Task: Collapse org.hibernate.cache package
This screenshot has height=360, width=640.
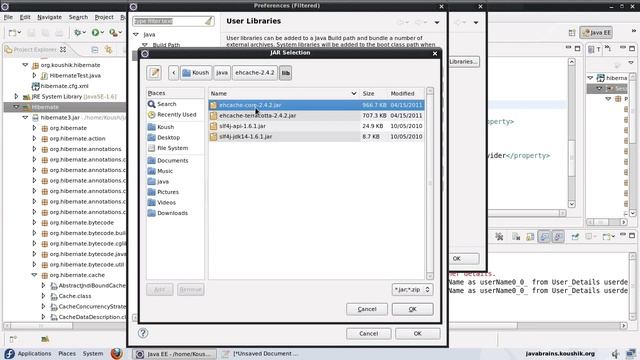Action: pos(34,275)
